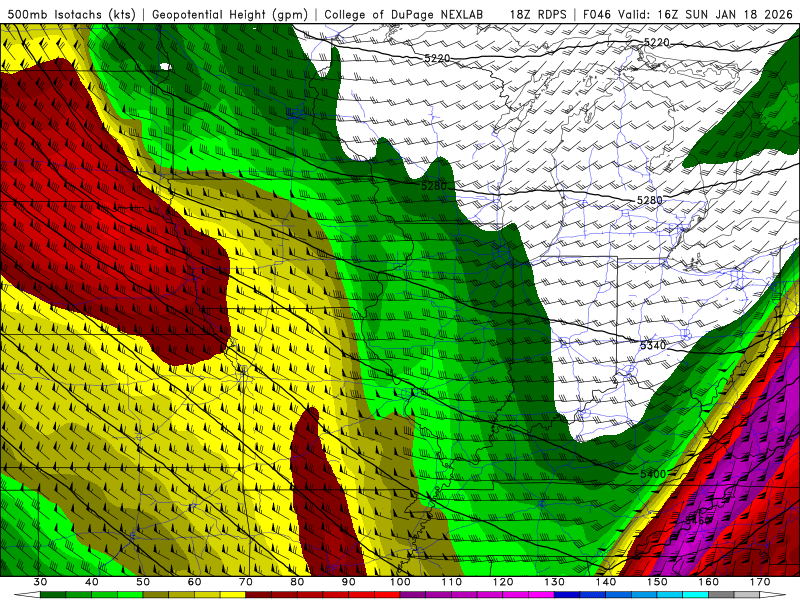Viewport: 800px width, 600px height.
Task: Click the bright yellow color bar swatch before 70
Action: click(233, 595)
